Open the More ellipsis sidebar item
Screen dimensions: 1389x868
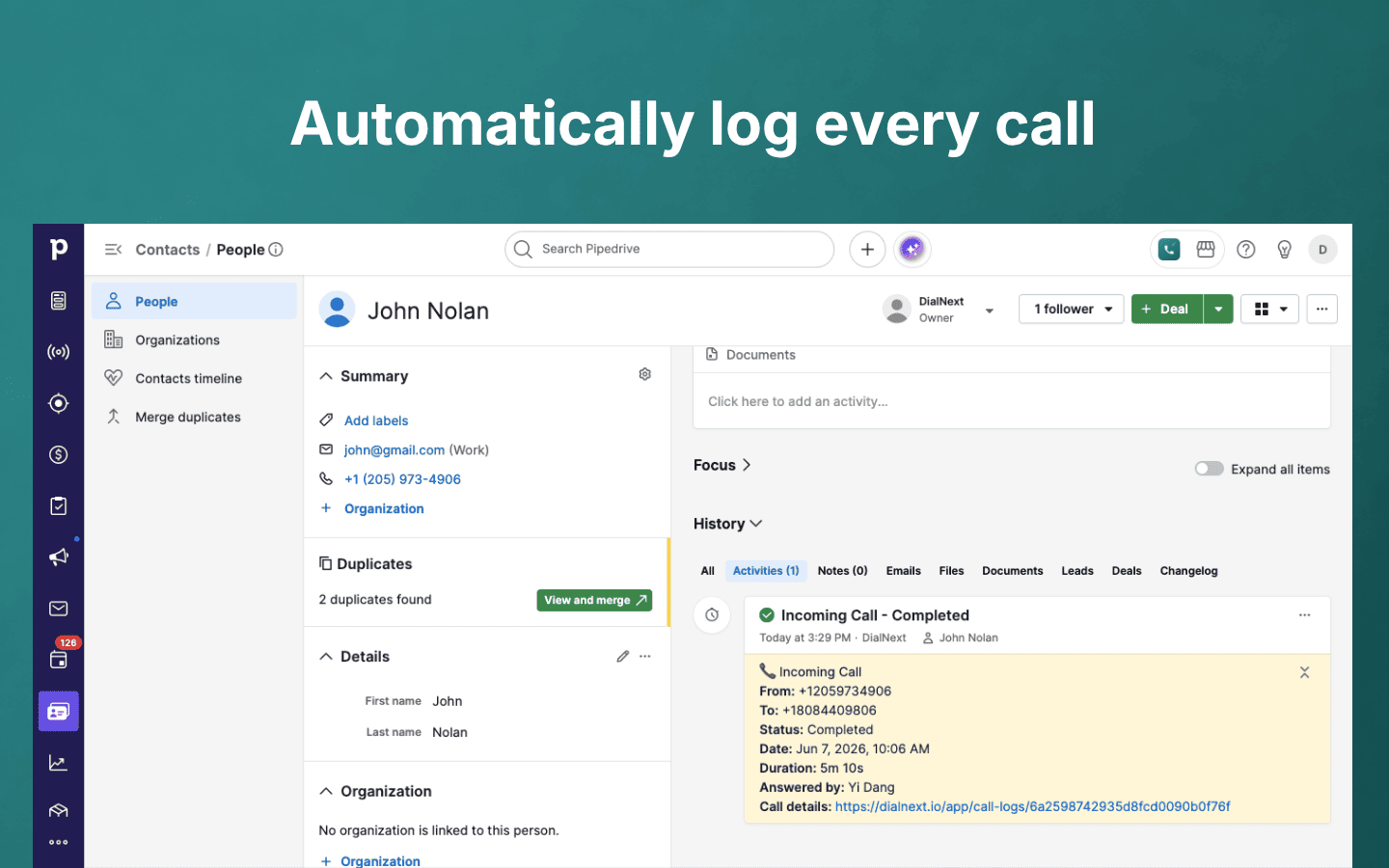(x=59, y=842)
